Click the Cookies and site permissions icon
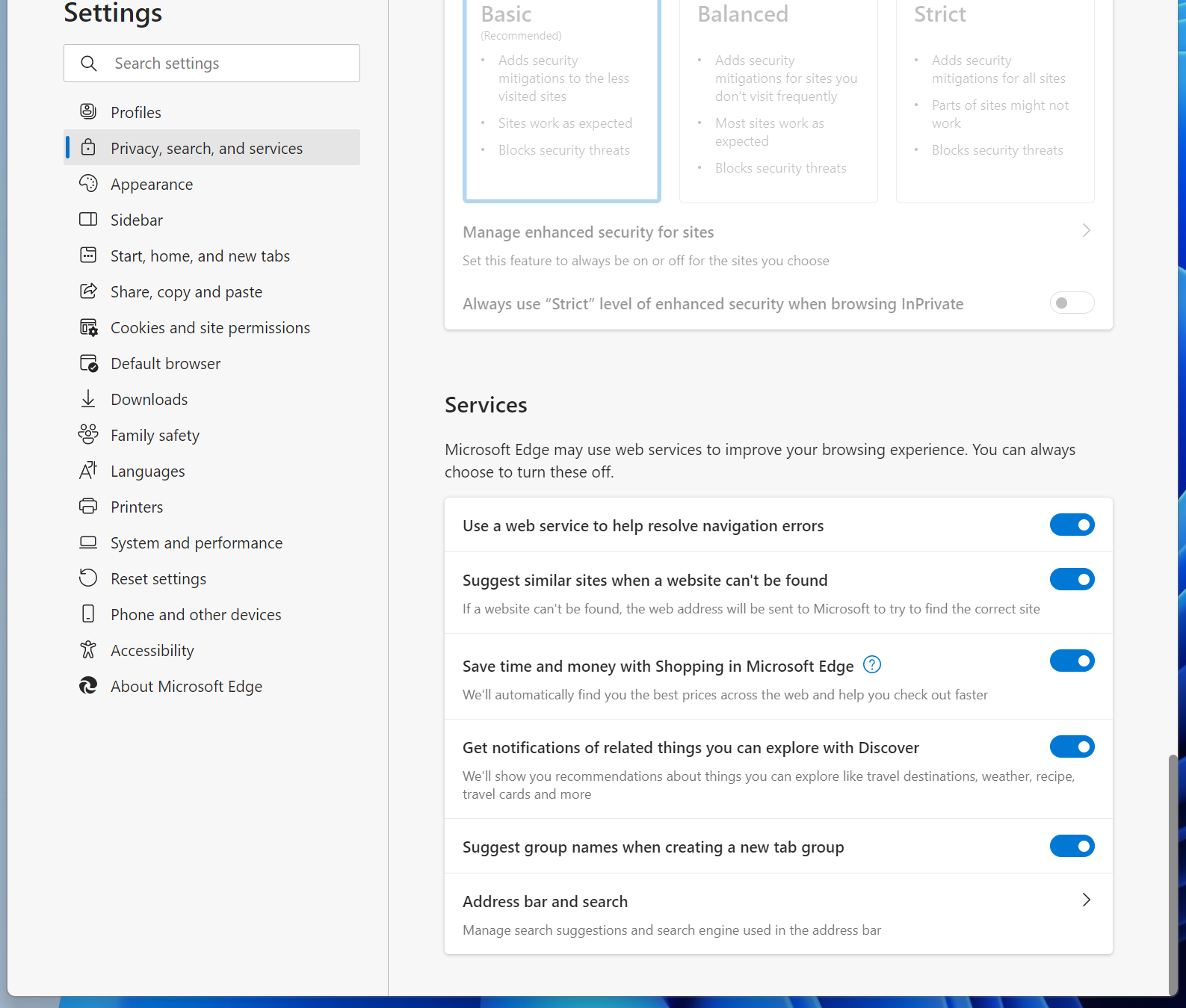This screenshot has height=1008, width=1186. coord(88,327)
